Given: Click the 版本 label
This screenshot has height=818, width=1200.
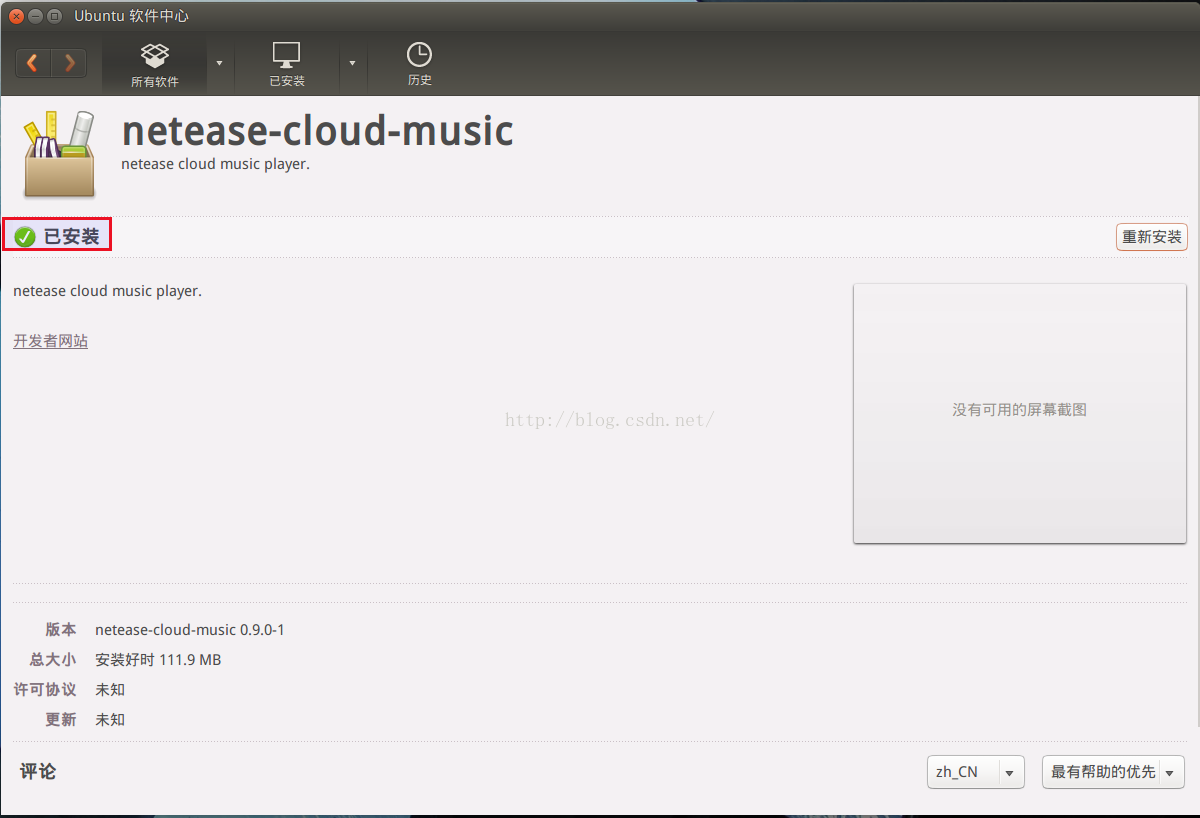Looking at the screenshot, I should coord(60,630).
